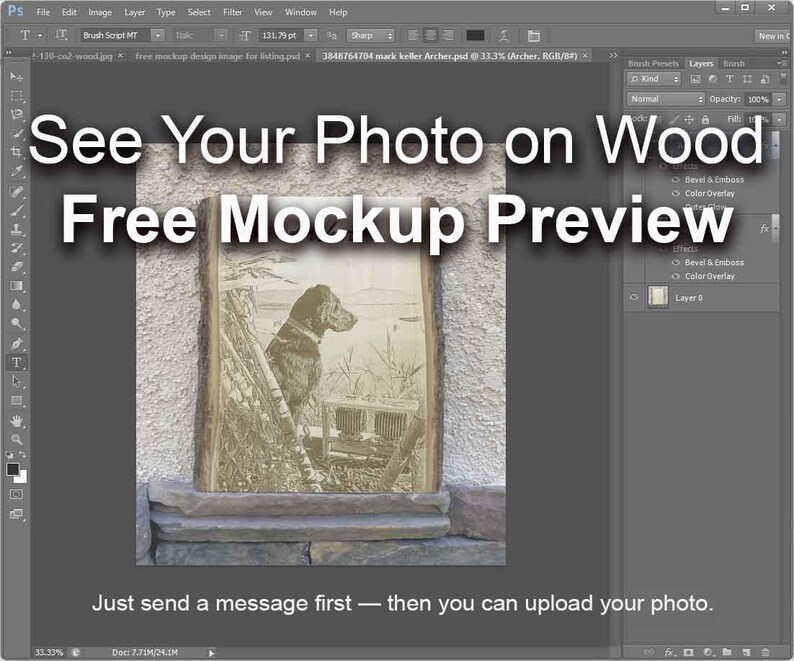Delete layer with trash icon
This screenshot has width=794, height=661.
pyautogui.click(x=765, y=652)
